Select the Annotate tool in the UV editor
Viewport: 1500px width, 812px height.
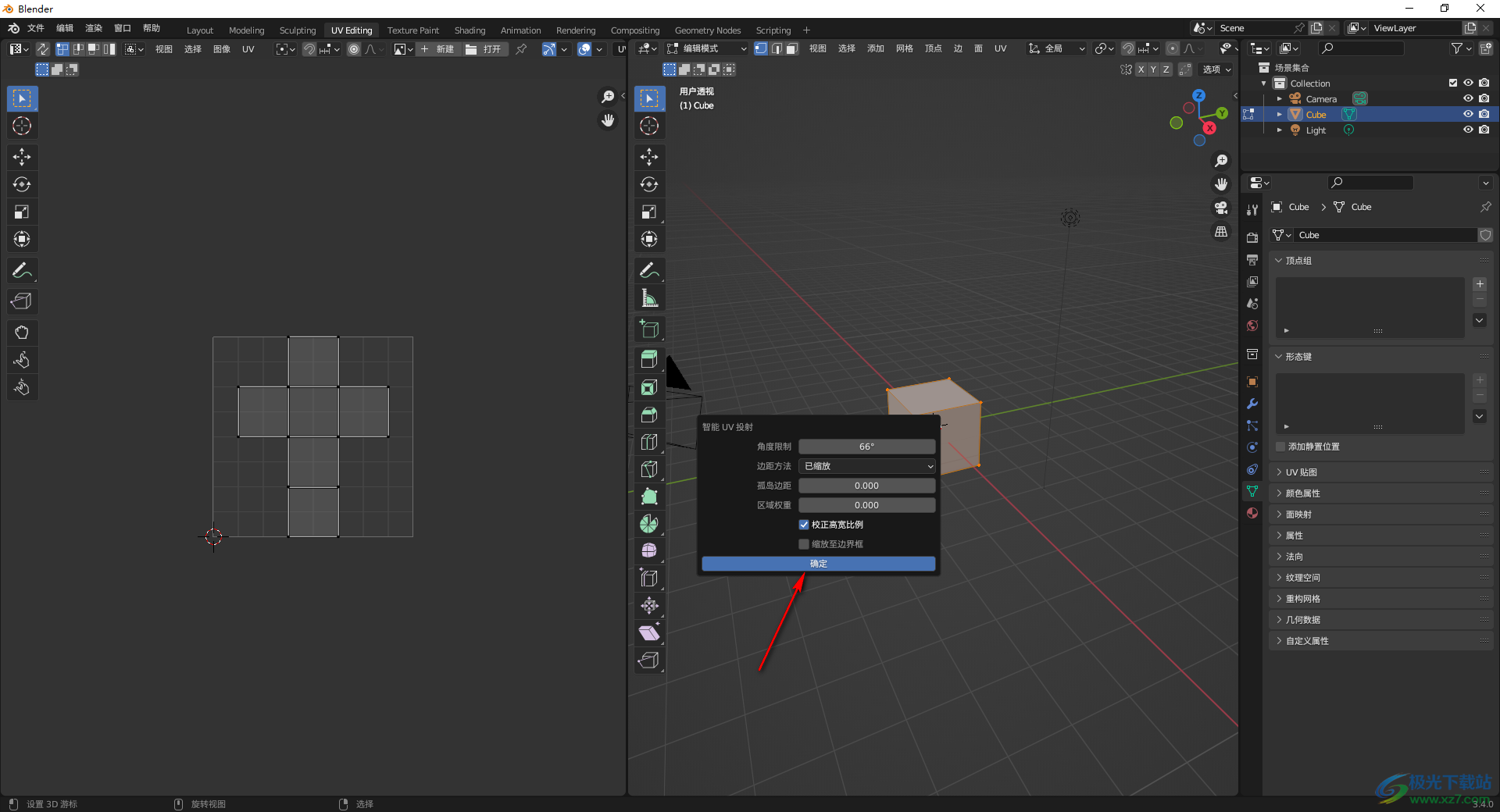(x=22, y=271)
